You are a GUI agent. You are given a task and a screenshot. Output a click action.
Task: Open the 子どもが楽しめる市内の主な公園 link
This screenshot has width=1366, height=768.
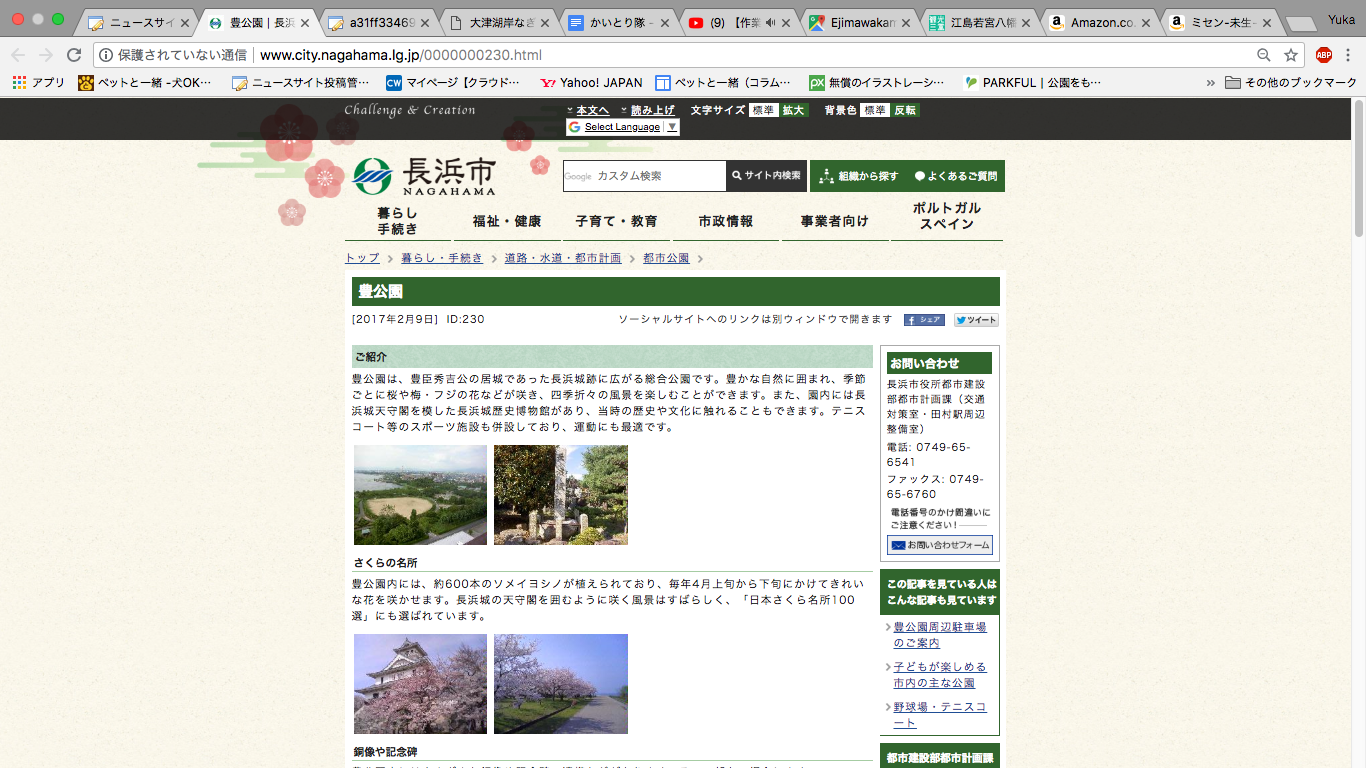pos(940,675)
